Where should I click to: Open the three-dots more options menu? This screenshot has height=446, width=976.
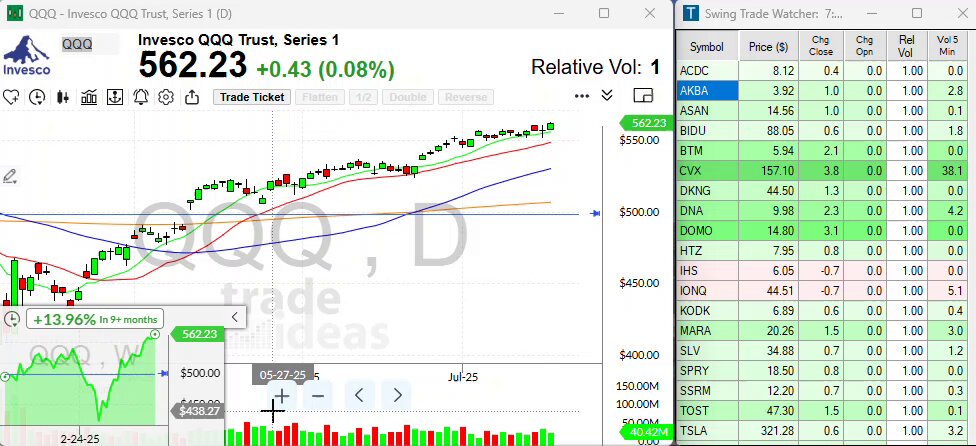pos(582,96)
